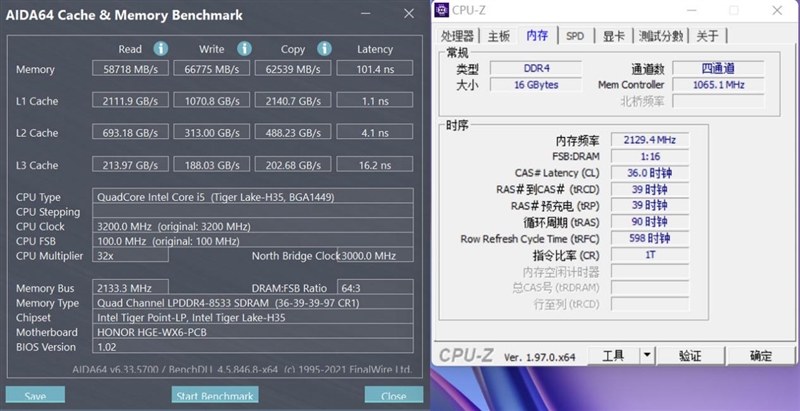Image resolution: width=800 pixels, height=411 pixels.
Task: Select L3 Cache Write value 188.03 GB/s
Action: [x=212, y=164]
